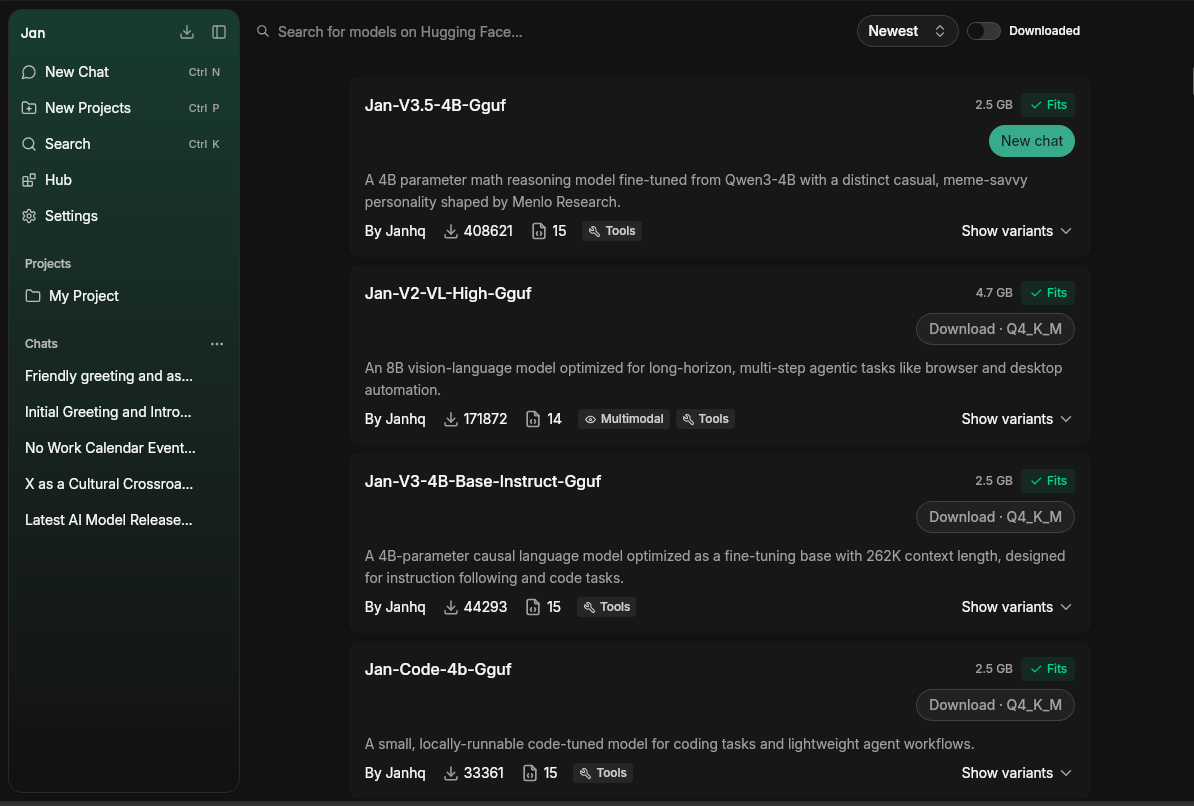This screenshot has width=1194, height=806.
Task: Download Q4_K_M for Jan-Code-4b-Gguf
Action: (994, 705)
